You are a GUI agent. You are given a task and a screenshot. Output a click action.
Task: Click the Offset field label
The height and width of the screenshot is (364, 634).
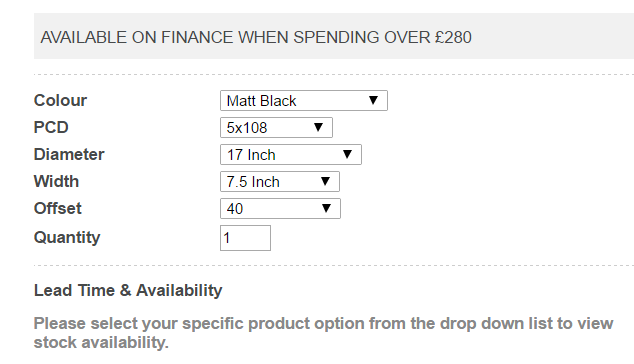(x=58, y=209)
